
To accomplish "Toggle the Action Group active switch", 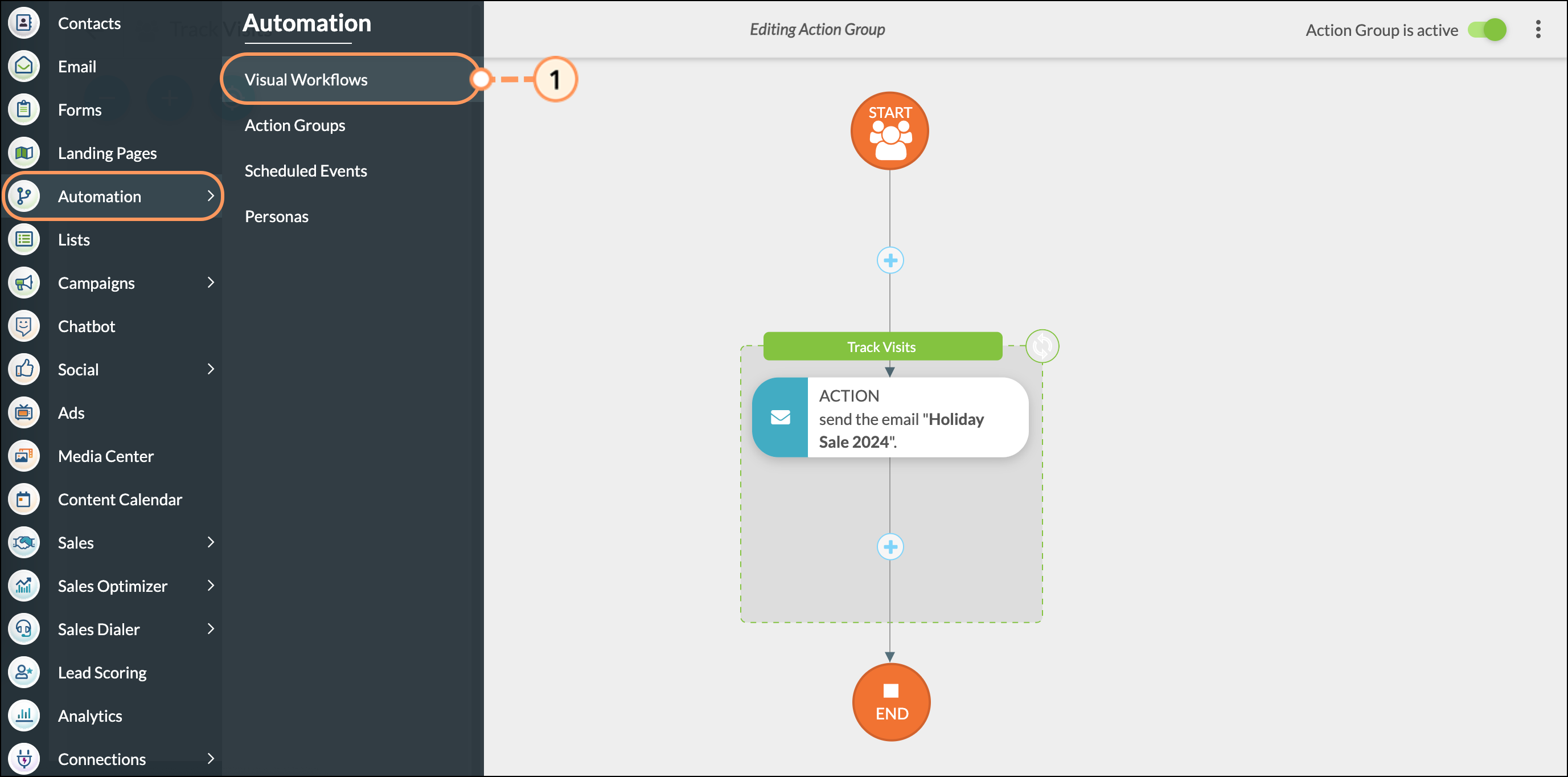I will click(1487, 29).
